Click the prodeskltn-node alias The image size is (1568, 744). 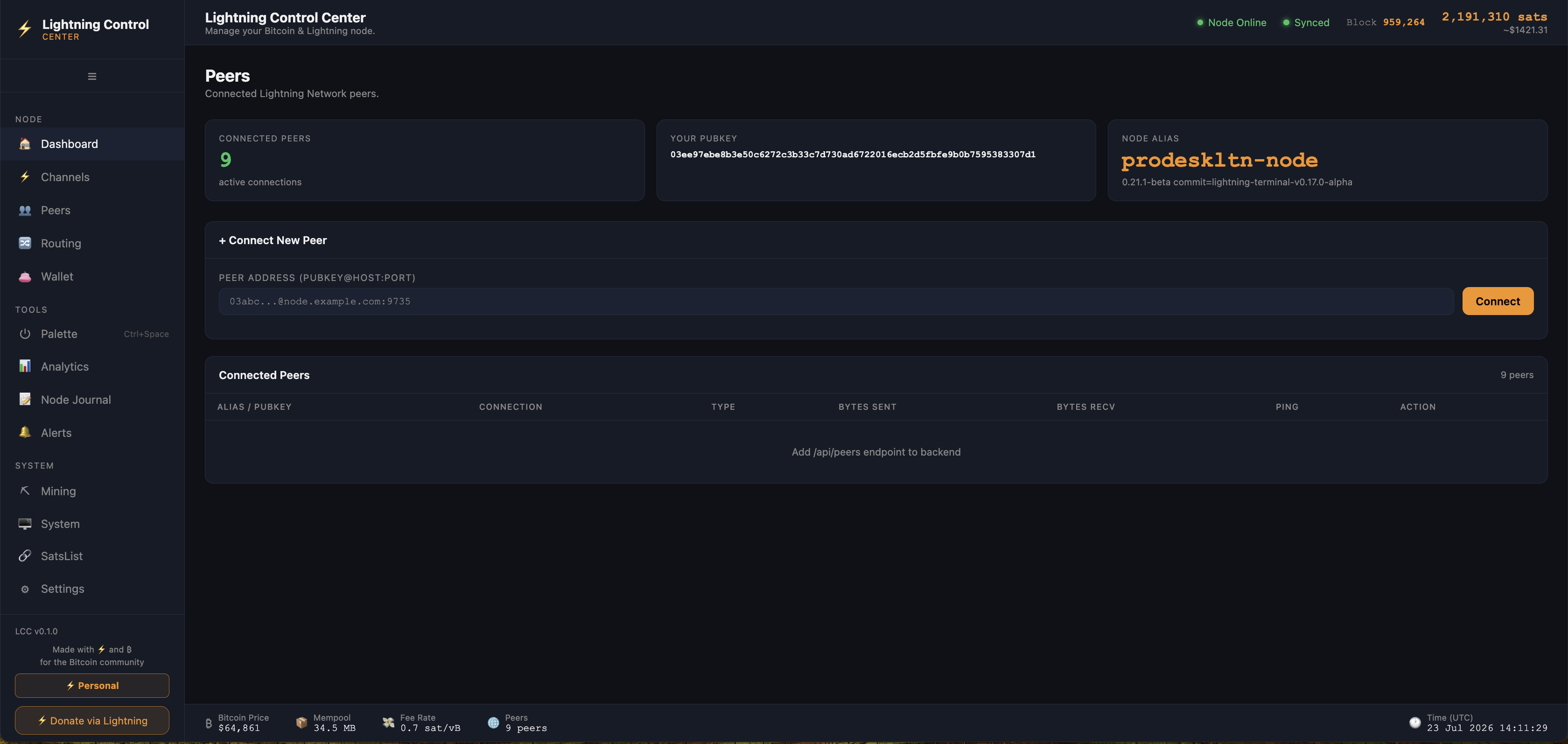click(x=1219, y=160)
